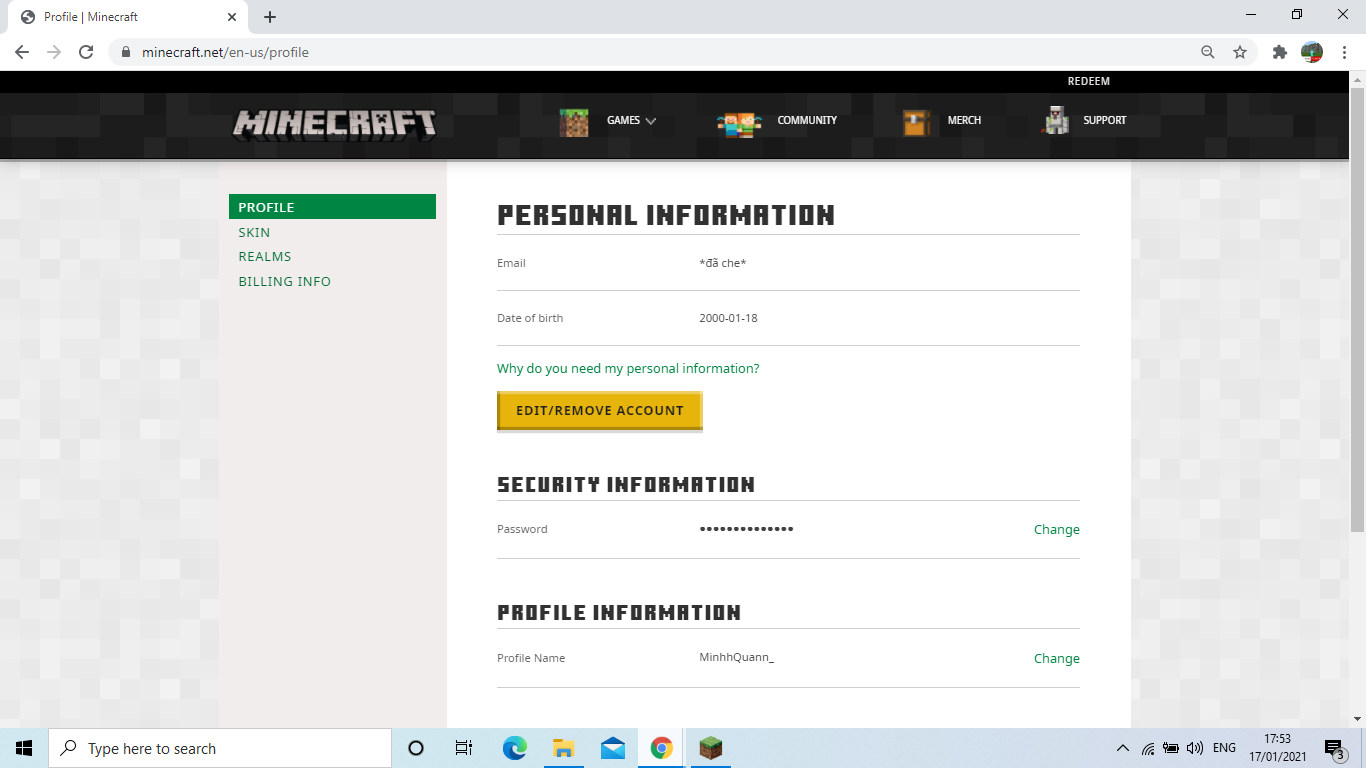
Task: Bookmark this page with the star icon
Action: point(1240,52)
